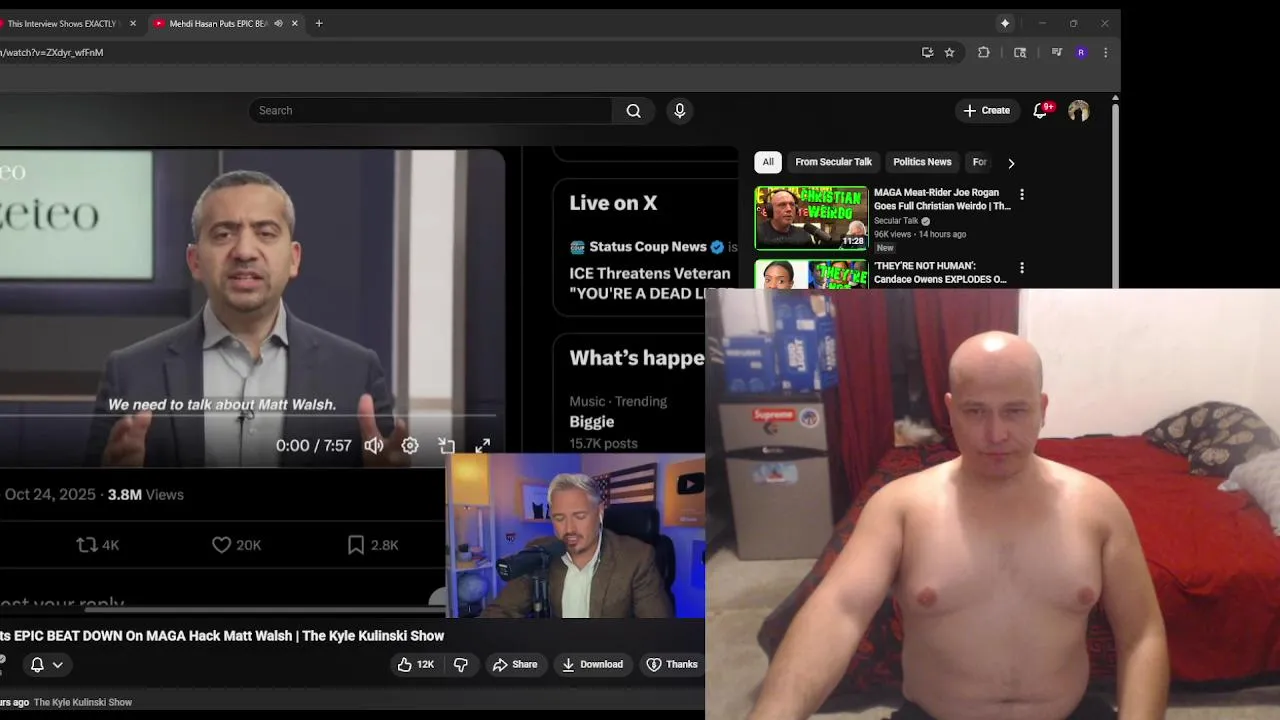
Task: Open options for MAGA Meat-Rider Joe Rogan video
Action: coord(1021,194)
